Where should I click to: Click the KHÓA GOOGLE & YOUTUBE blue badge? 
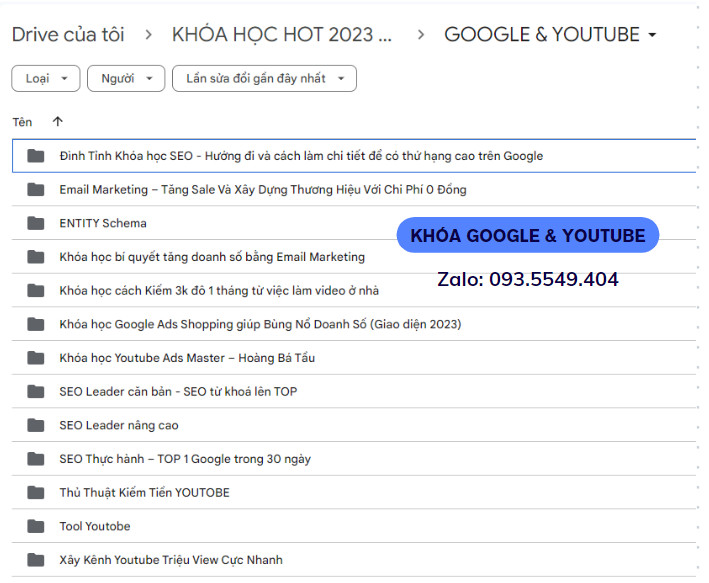(528, 236)
